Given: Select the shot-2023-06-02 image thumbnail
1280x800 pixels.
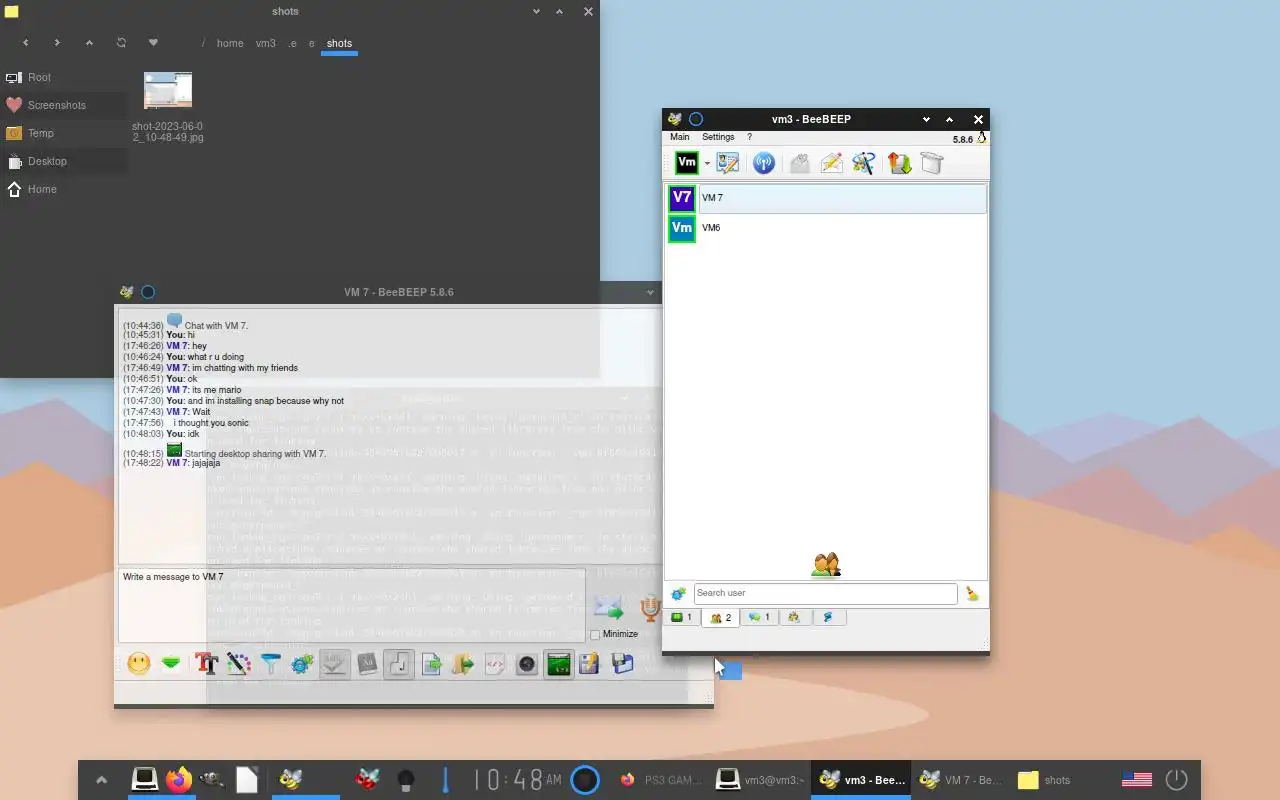Looking at the screenshot, I should click(168, 90).
